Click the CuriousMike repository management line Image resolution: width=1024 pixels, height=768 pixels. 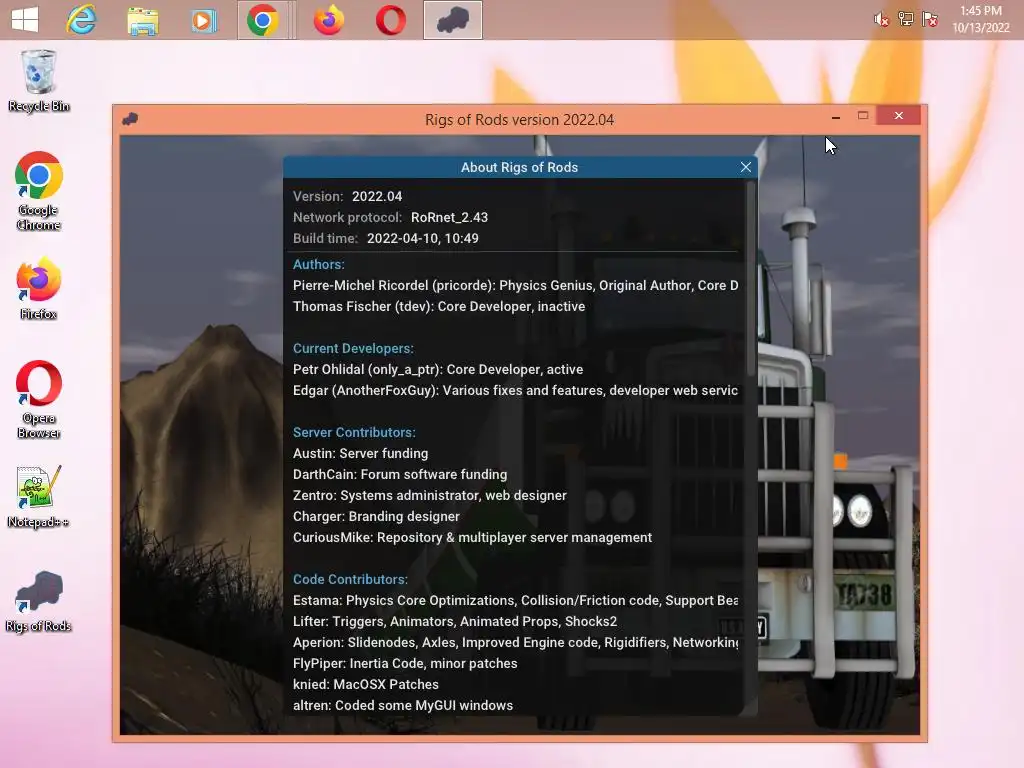click(x=472, y=537)
